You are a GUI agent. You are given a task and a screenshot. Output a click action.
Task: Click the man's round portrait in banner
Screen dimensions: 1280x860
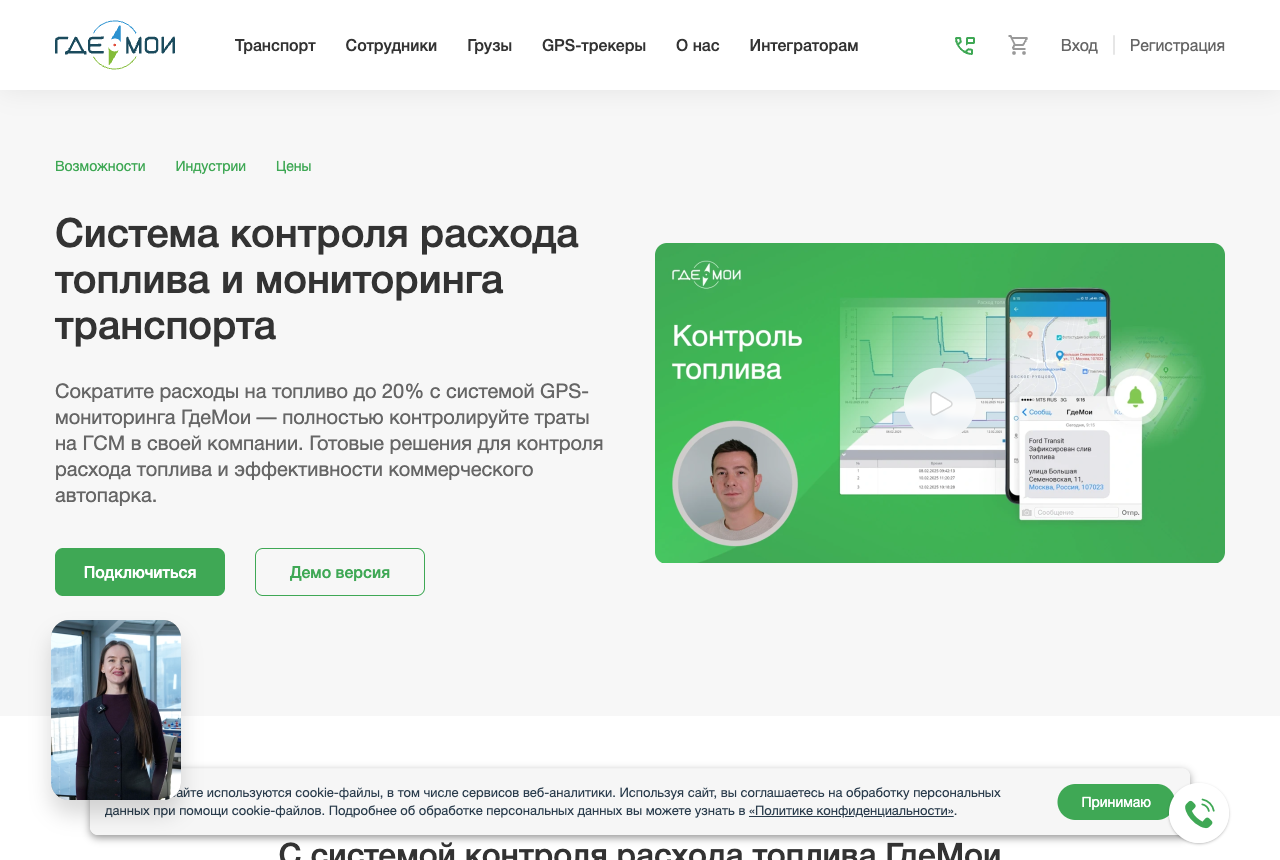point(735,483)
